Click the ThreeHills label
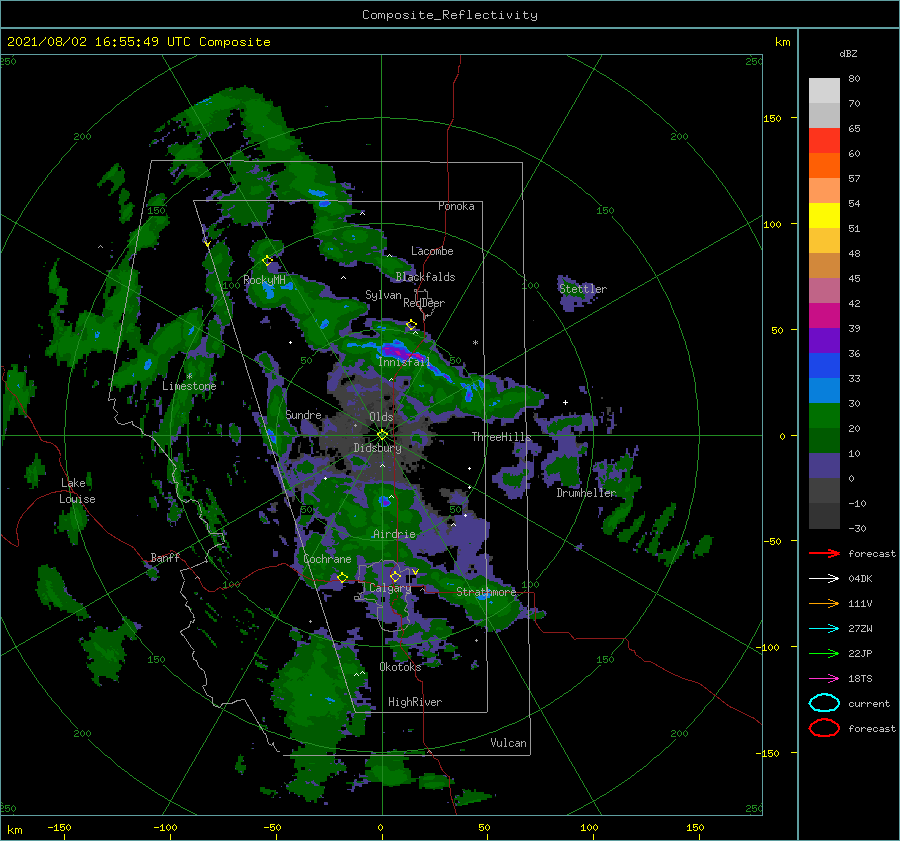900x841 pixels. 502,437
